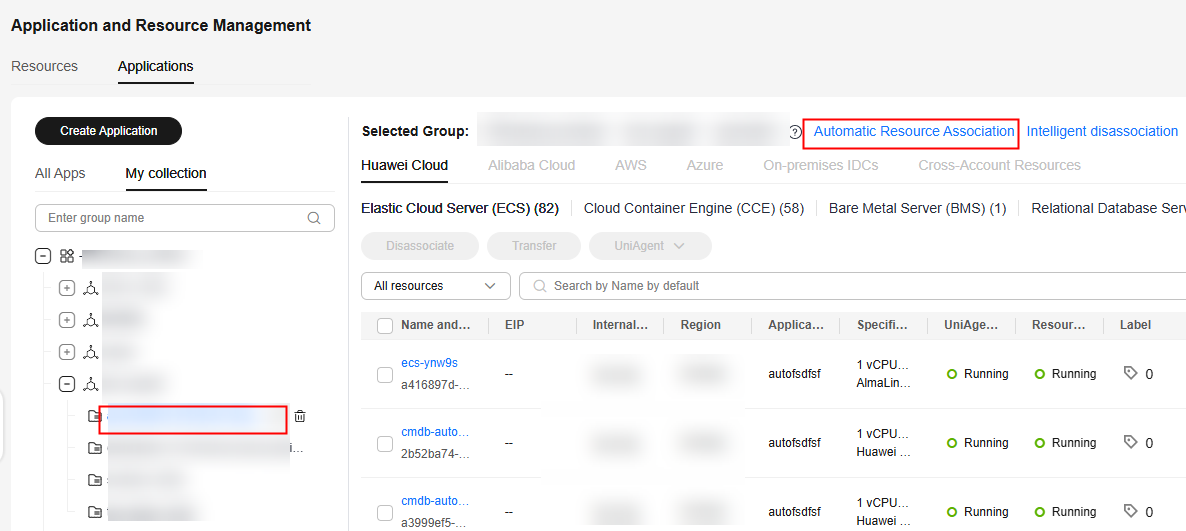Click the search icon in Search by Name field
The width and height of the screenshot is (1186, 531).
(x=540, y=286)
